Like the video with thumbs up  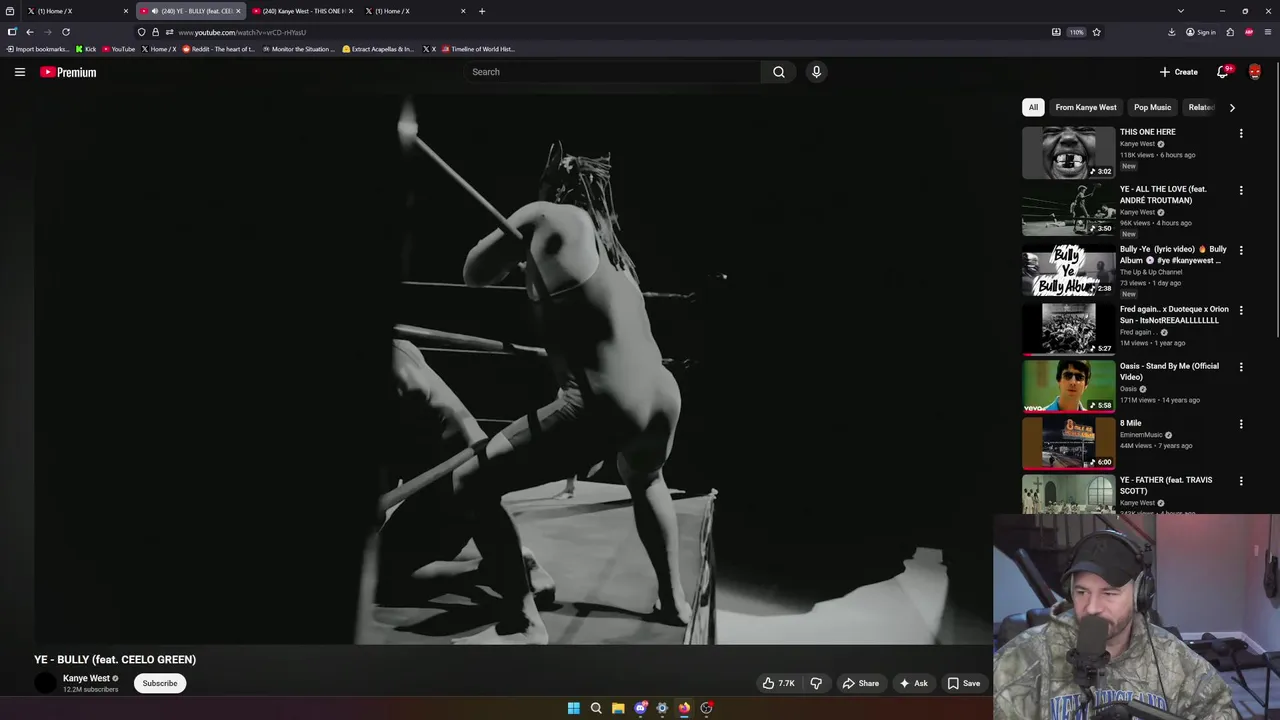tap(779, 683)
